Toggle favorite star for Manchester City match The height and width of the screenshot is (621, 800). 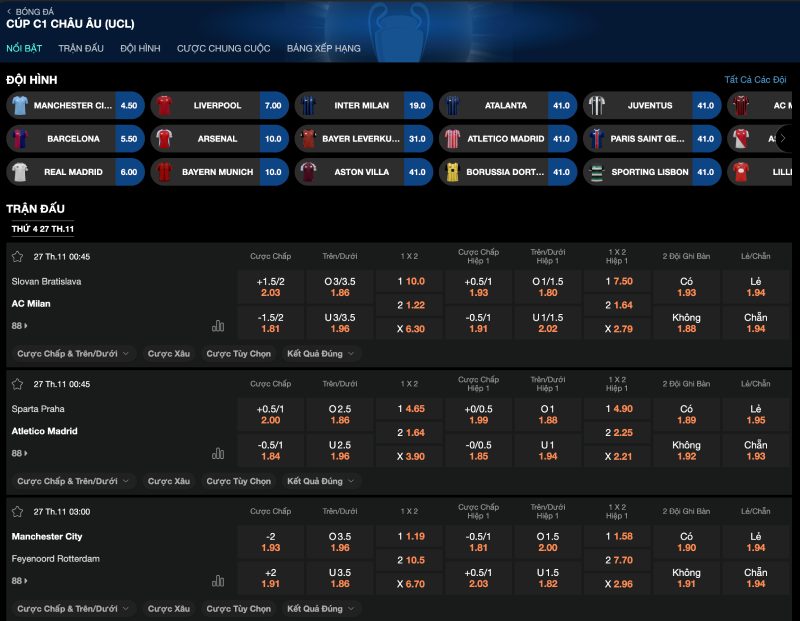(17, 511)
